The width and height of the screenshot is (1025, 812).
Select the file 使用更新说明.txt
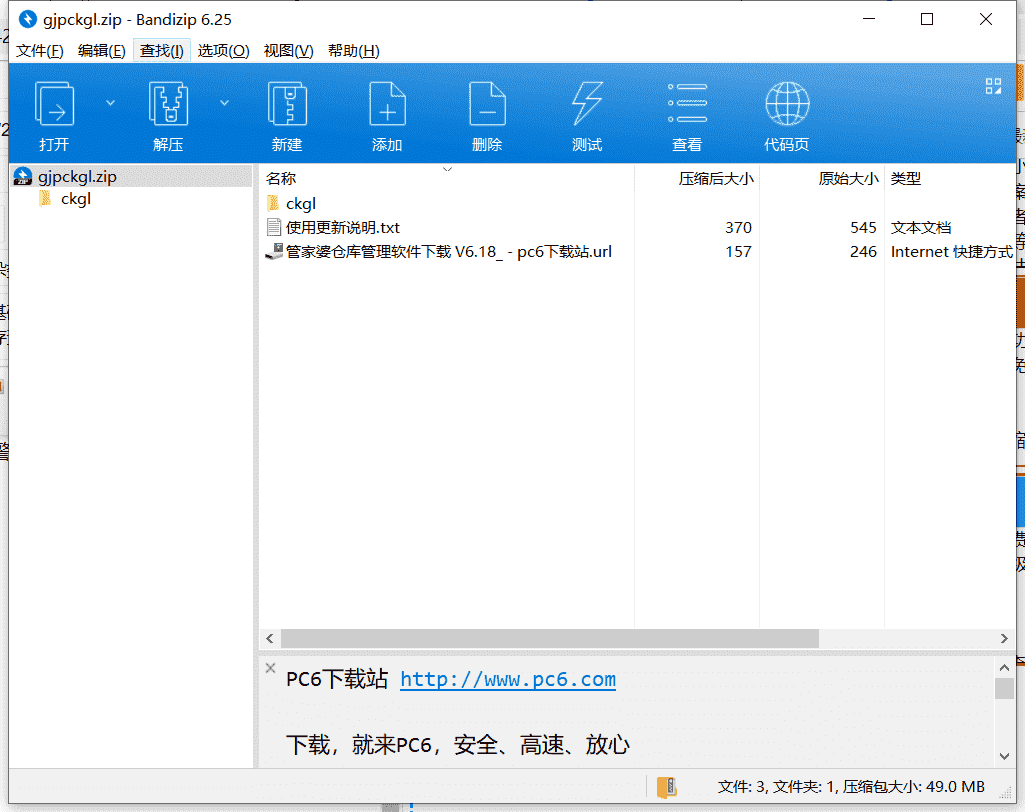pyautogui.click(x=343, y=228)
